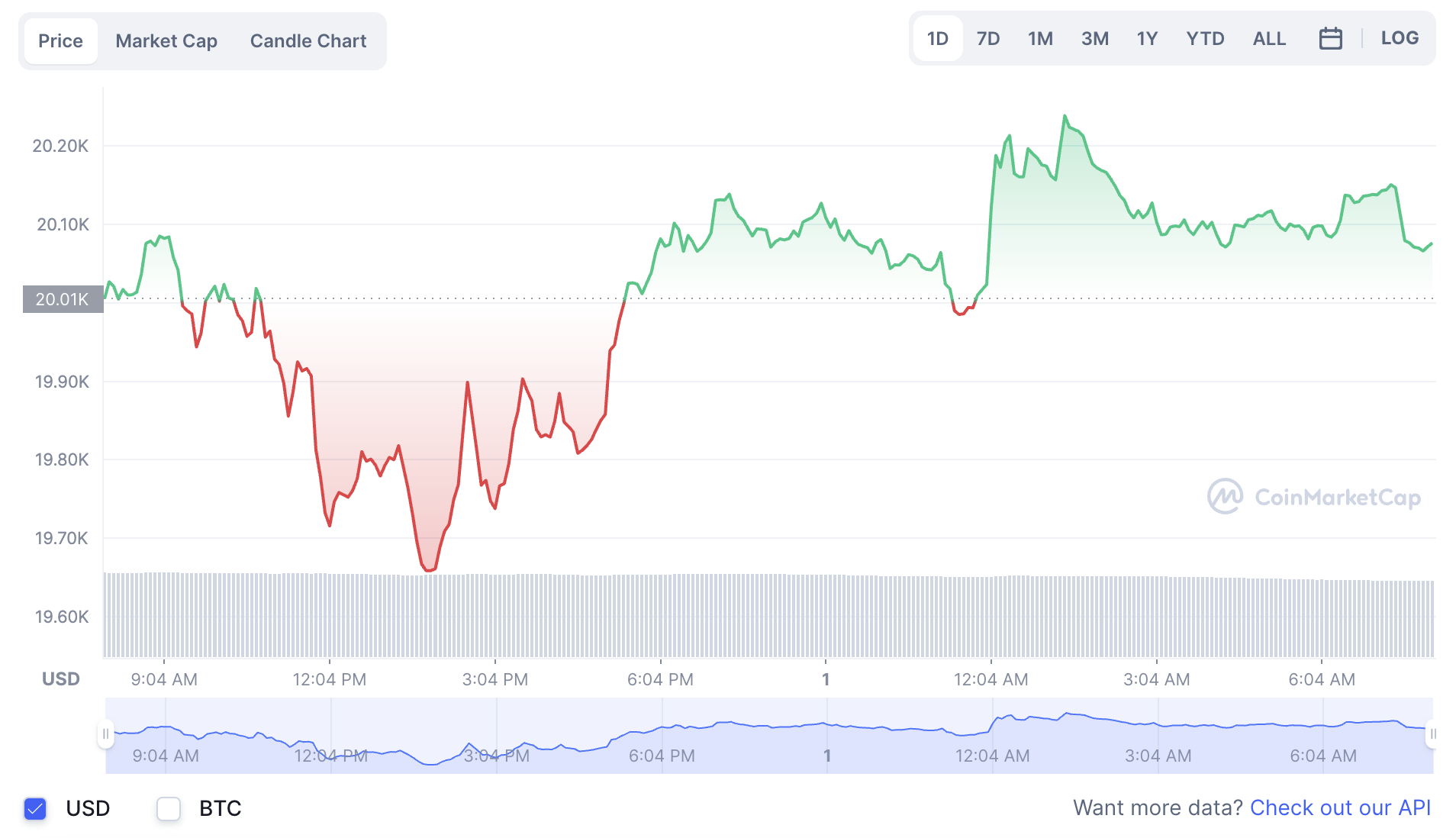Show ALL time price history
1456x838 pixels.
coord(1269,38)
